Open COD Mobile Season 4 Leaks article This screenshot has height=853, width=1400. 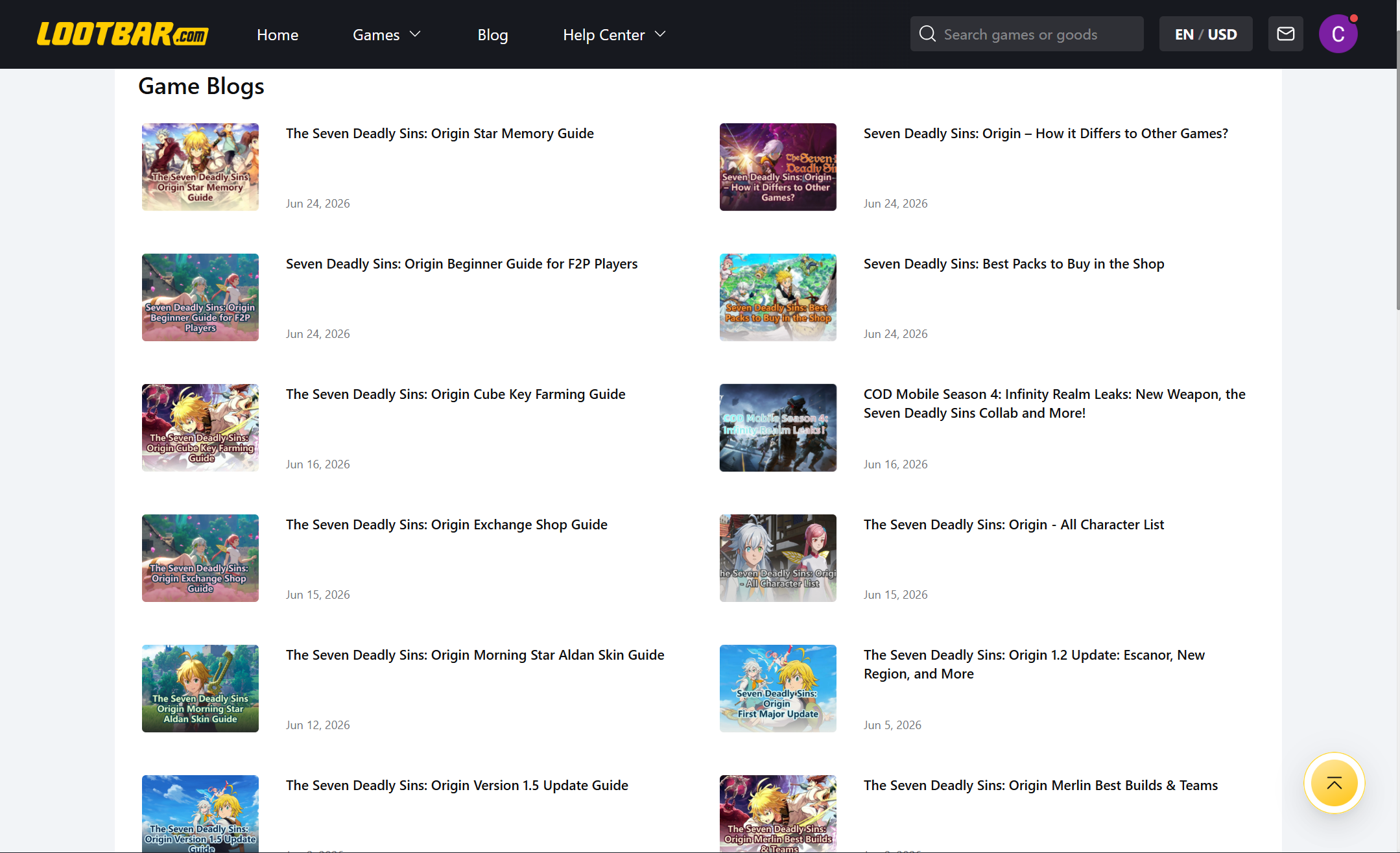[1054, 403]
